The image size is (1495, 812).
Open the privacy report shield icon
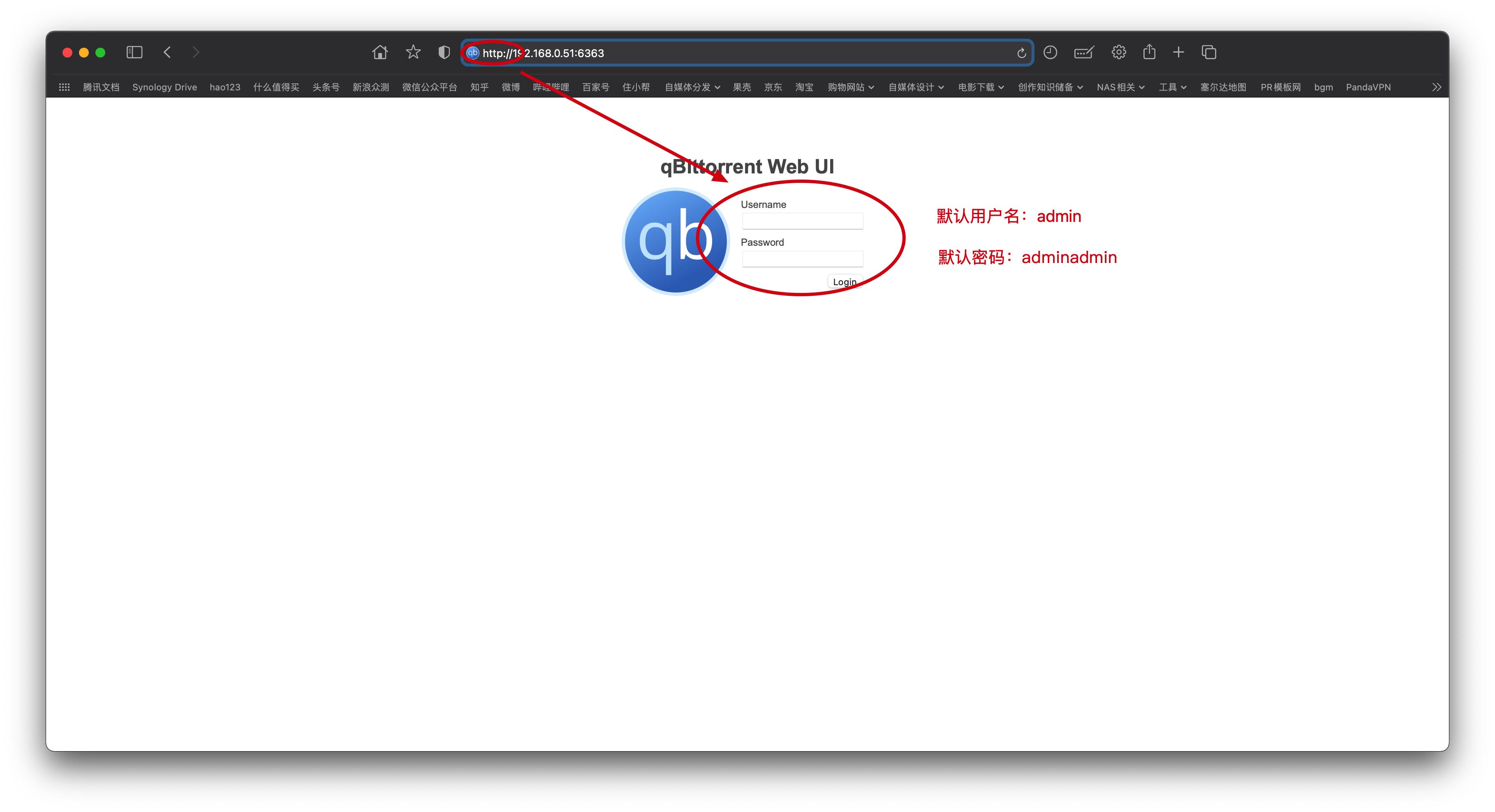point(443,52)
